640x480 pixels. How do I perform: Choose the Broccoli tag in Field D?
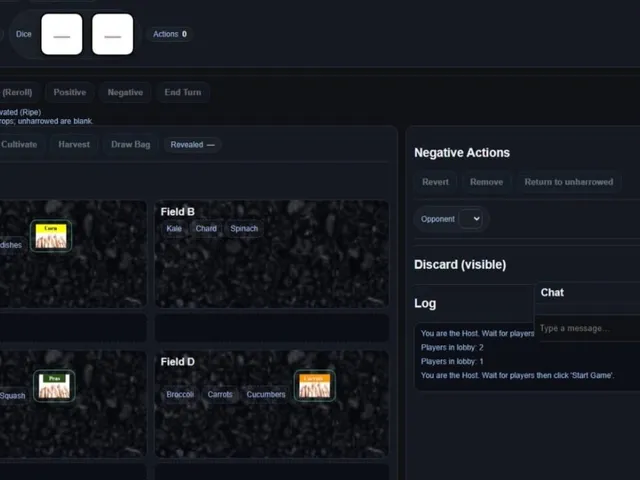point(180,394)
